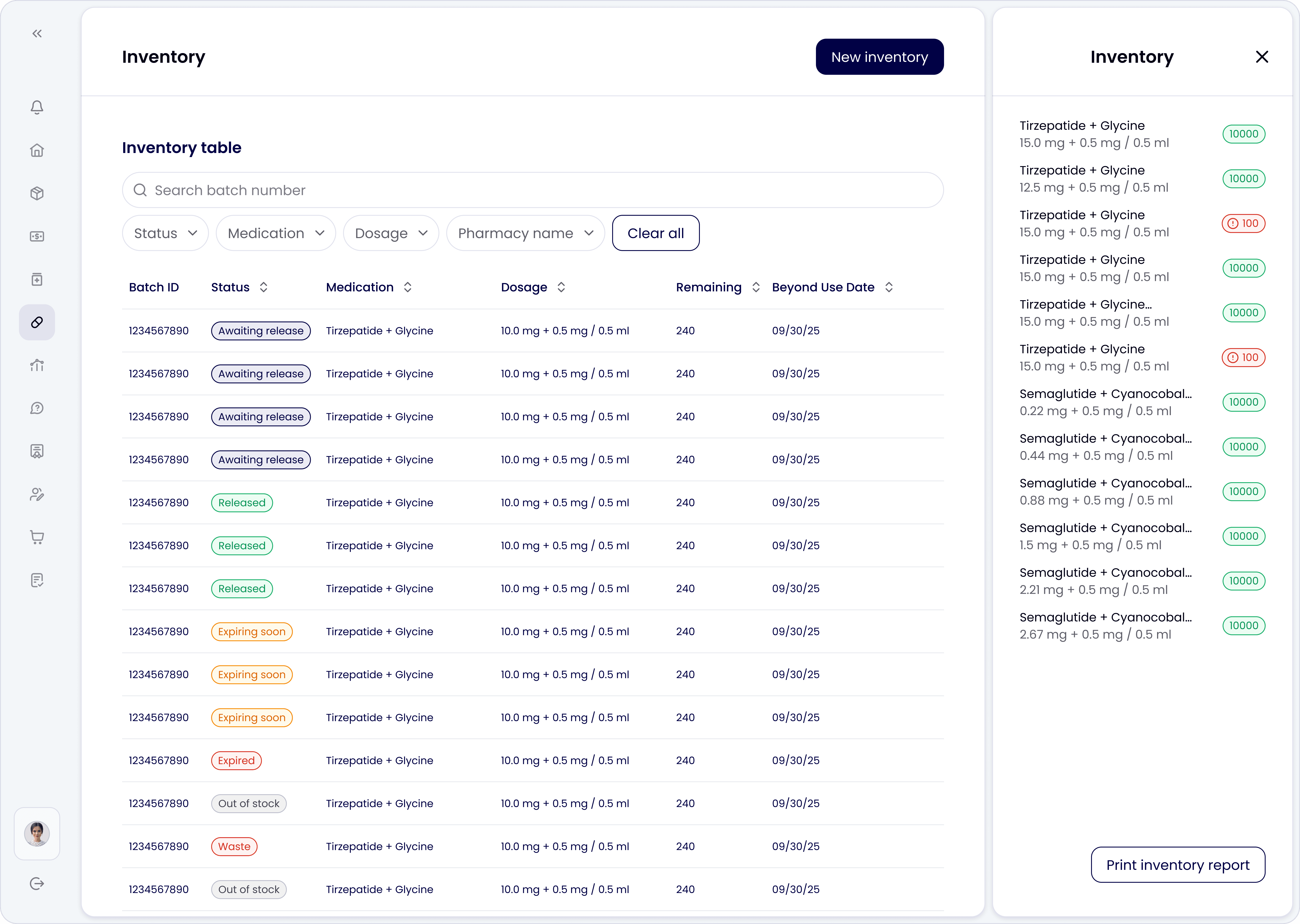Log out using the exit arrow icon
Viewport: 1300px width, 924px height.
tap(37, 884)
